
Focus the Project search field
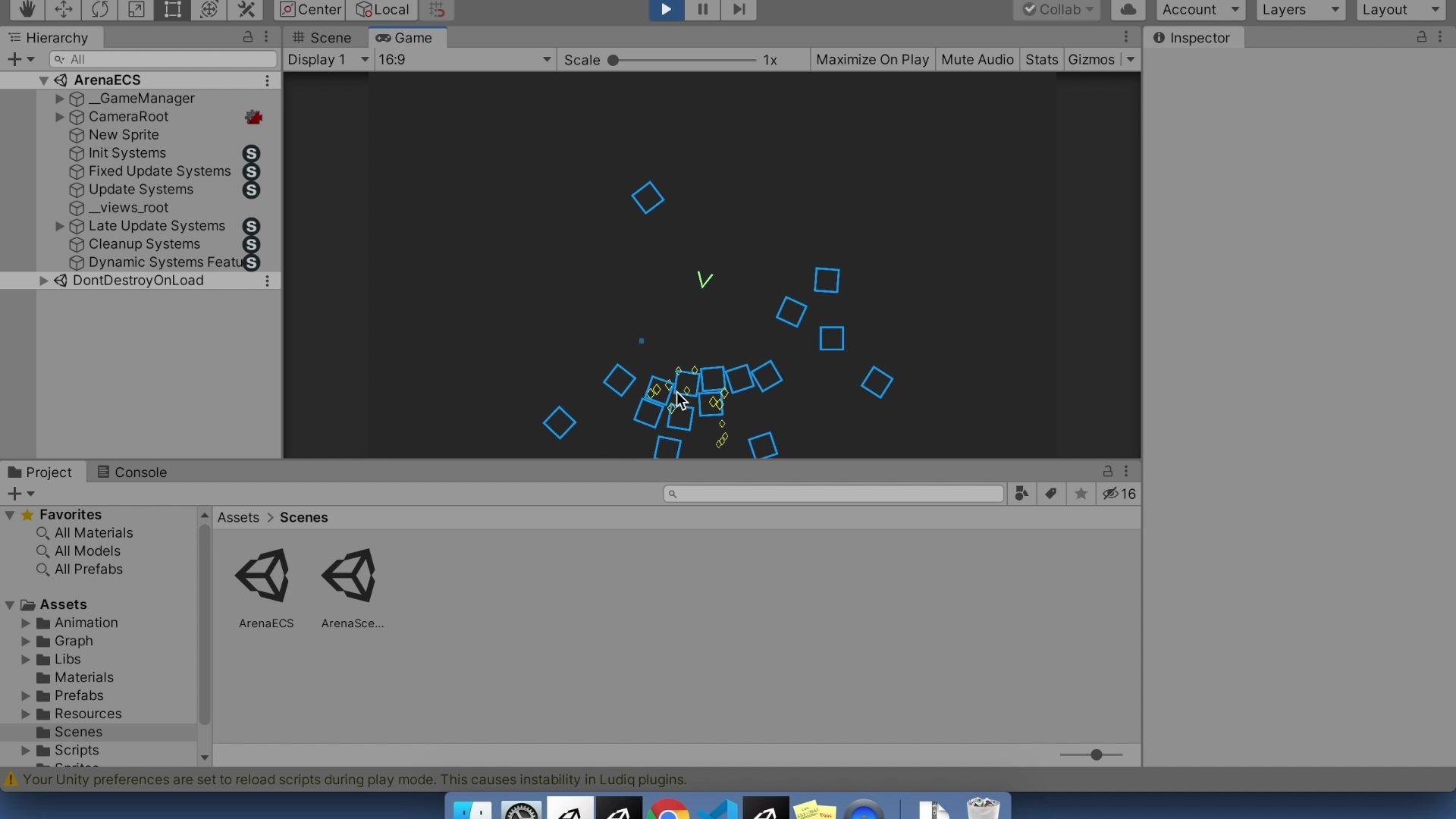tap(833, 494)
